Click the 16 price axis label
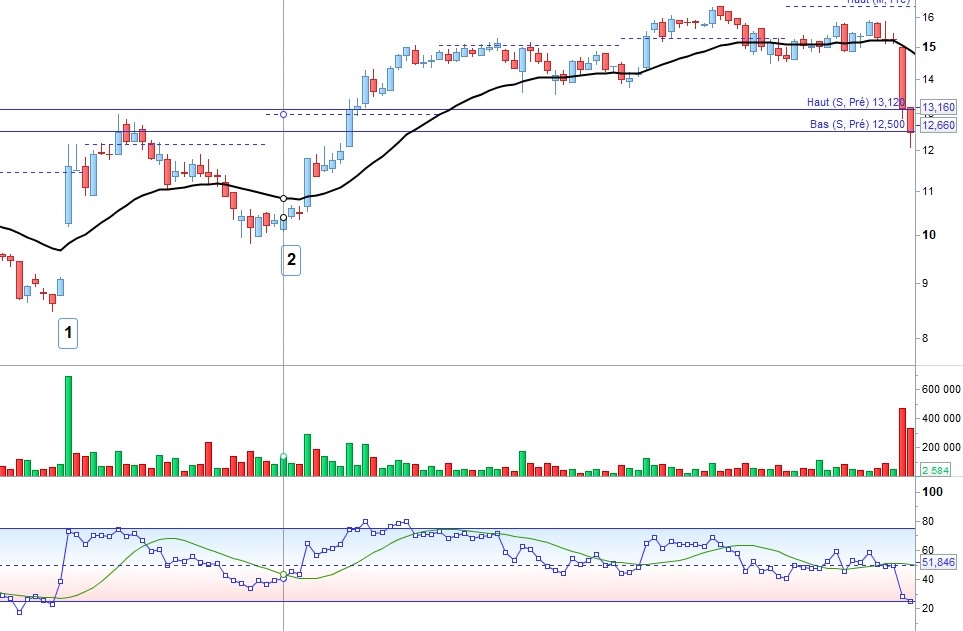The height and width of the screenshot is (631, 963). (x=928, y=17)
